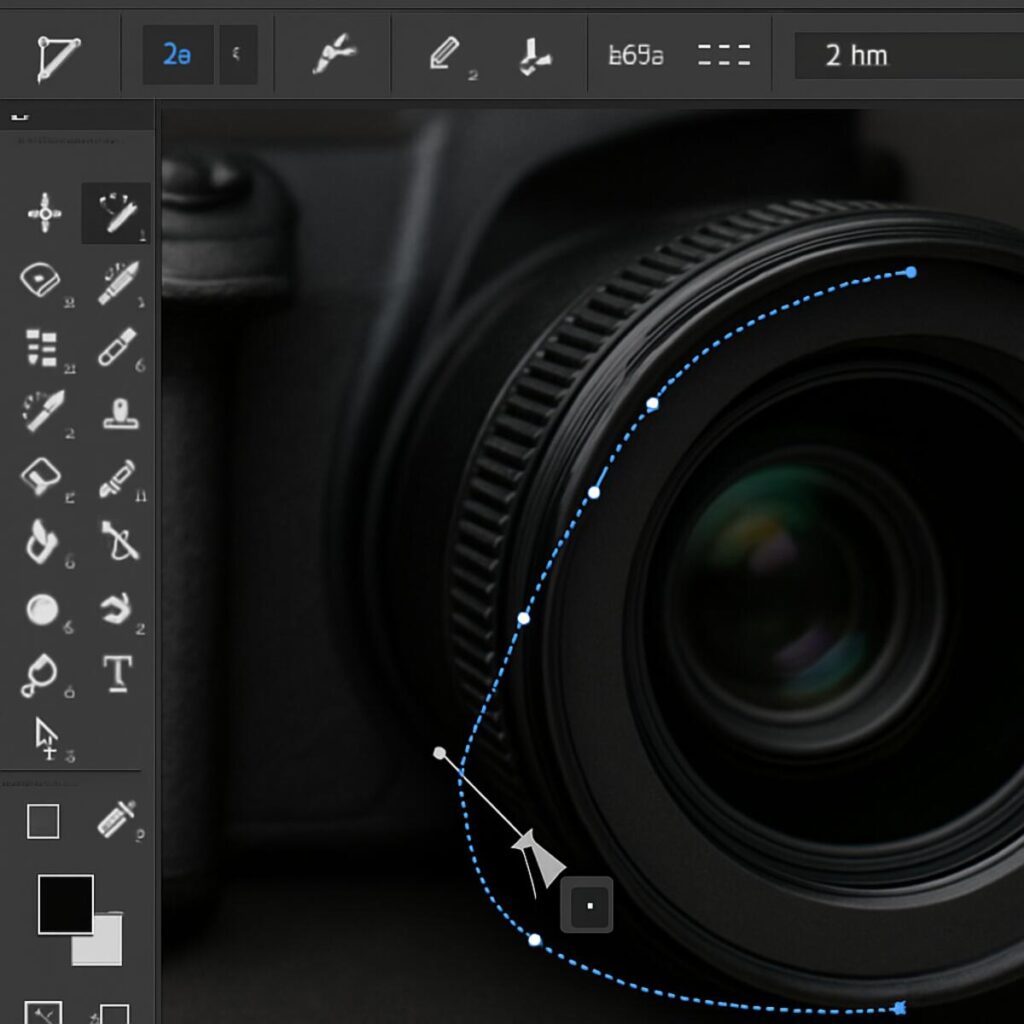Click the bottom-right blue endpoint of the path
This screenshot has width=1024, height=1024.
point(900,1008)
